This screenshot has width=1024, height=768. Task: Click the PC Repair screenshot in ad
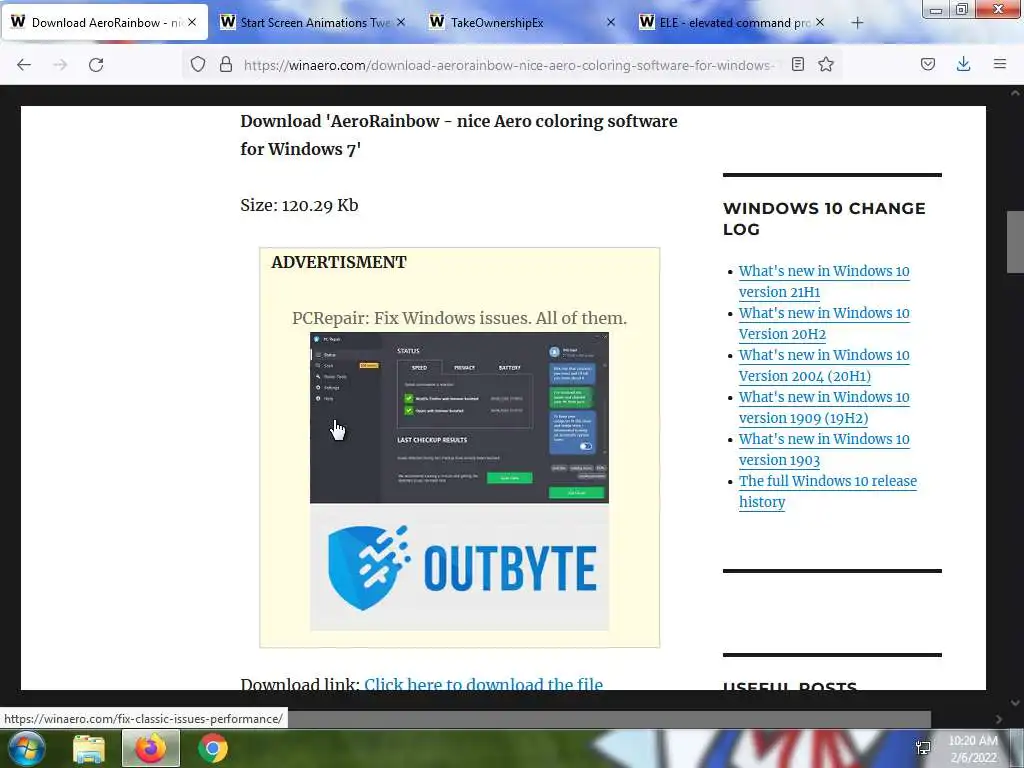coord(459,418)
